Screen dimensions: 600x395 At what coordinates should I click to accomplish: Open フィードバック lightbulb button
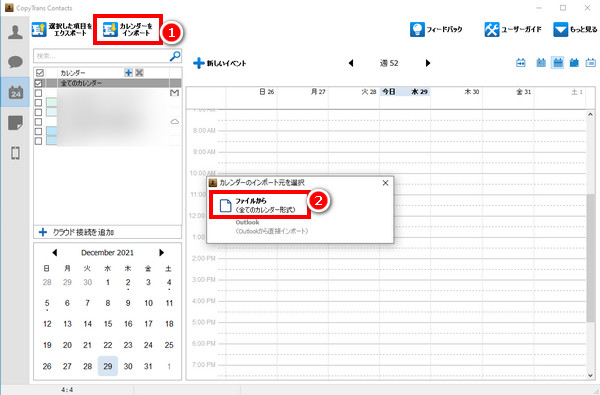[436, 29]
